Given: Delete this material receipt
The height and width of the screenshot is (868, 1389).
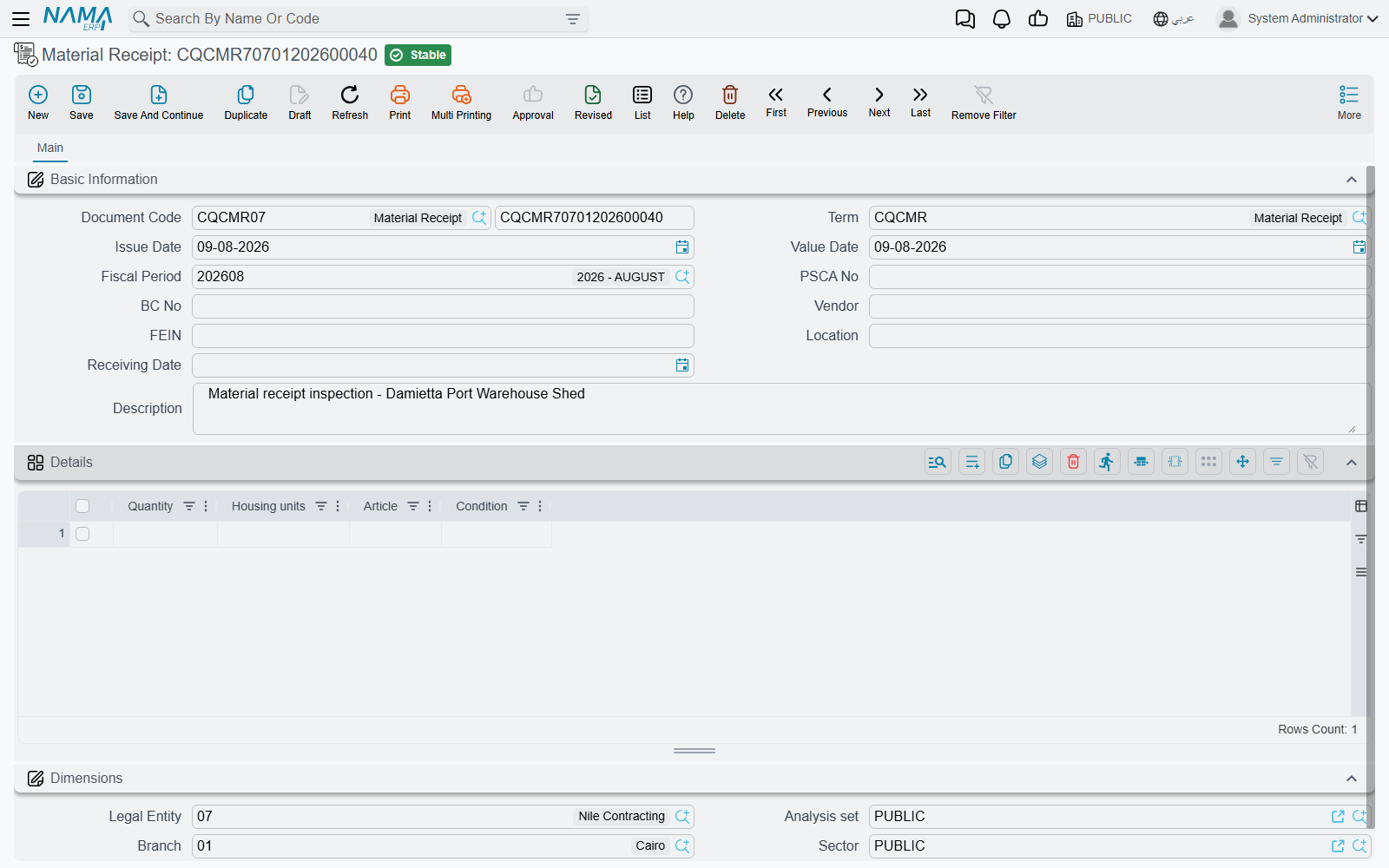Looking at the screenshot, I should [730, 102].
